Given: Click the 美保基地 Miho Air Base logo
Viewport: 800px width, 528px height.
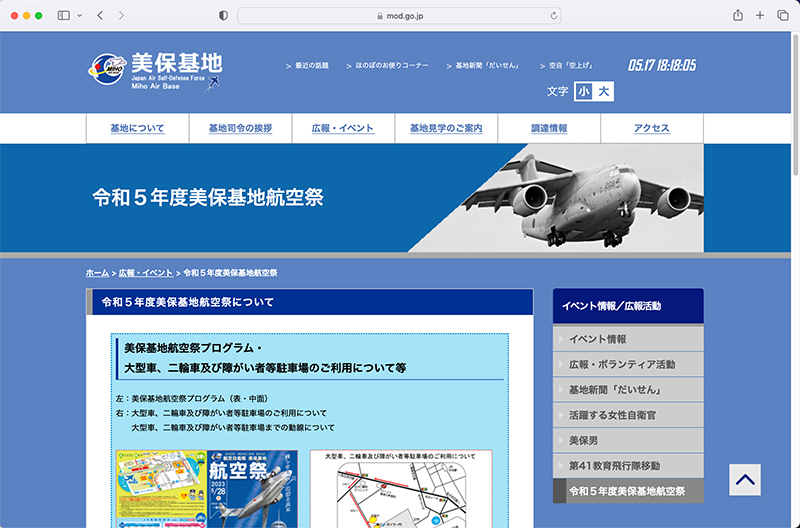Looking at the screenshot, I should click(155, 71).
